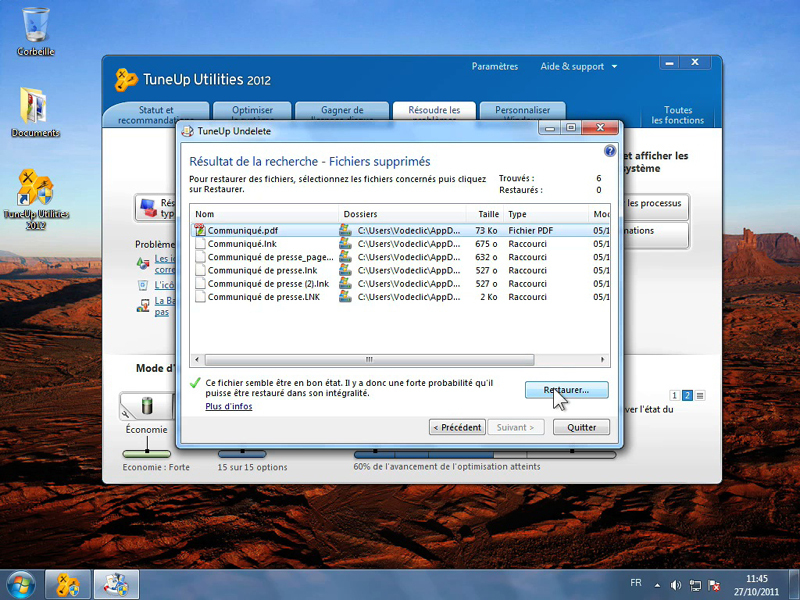800x600 pixels.
Task: Select the Communiqué de presse (2).lnk row
Action: 400,284
